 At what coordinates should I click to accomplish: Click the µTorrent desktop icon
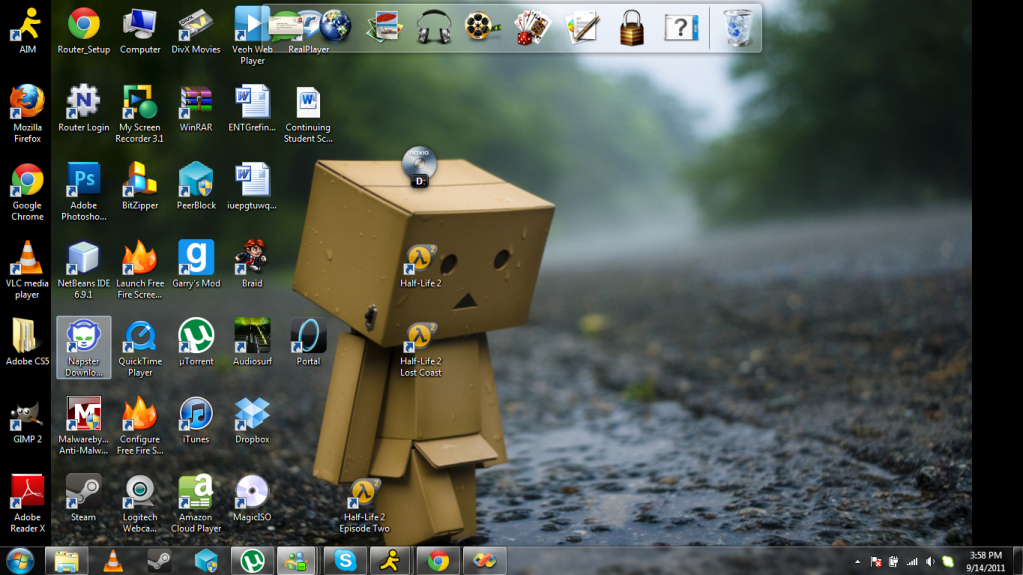tap(196, 337)
